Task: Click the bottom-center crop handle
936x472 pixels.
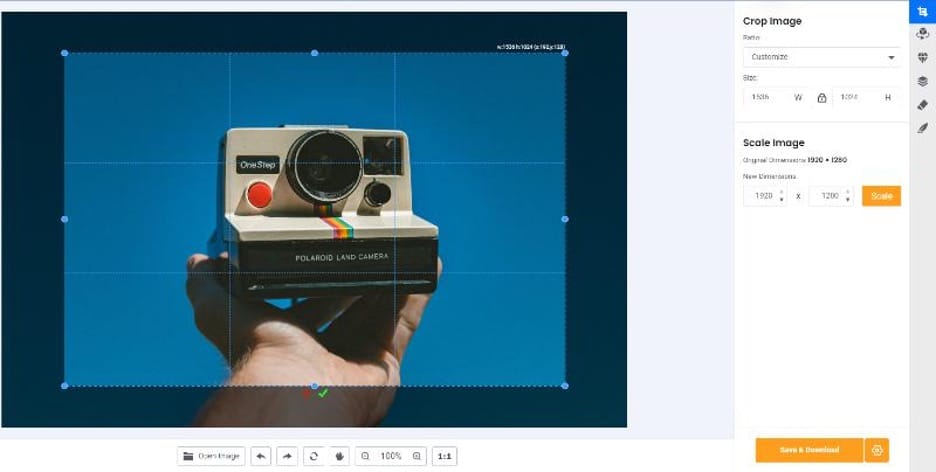Action: (x=315, y=385)
